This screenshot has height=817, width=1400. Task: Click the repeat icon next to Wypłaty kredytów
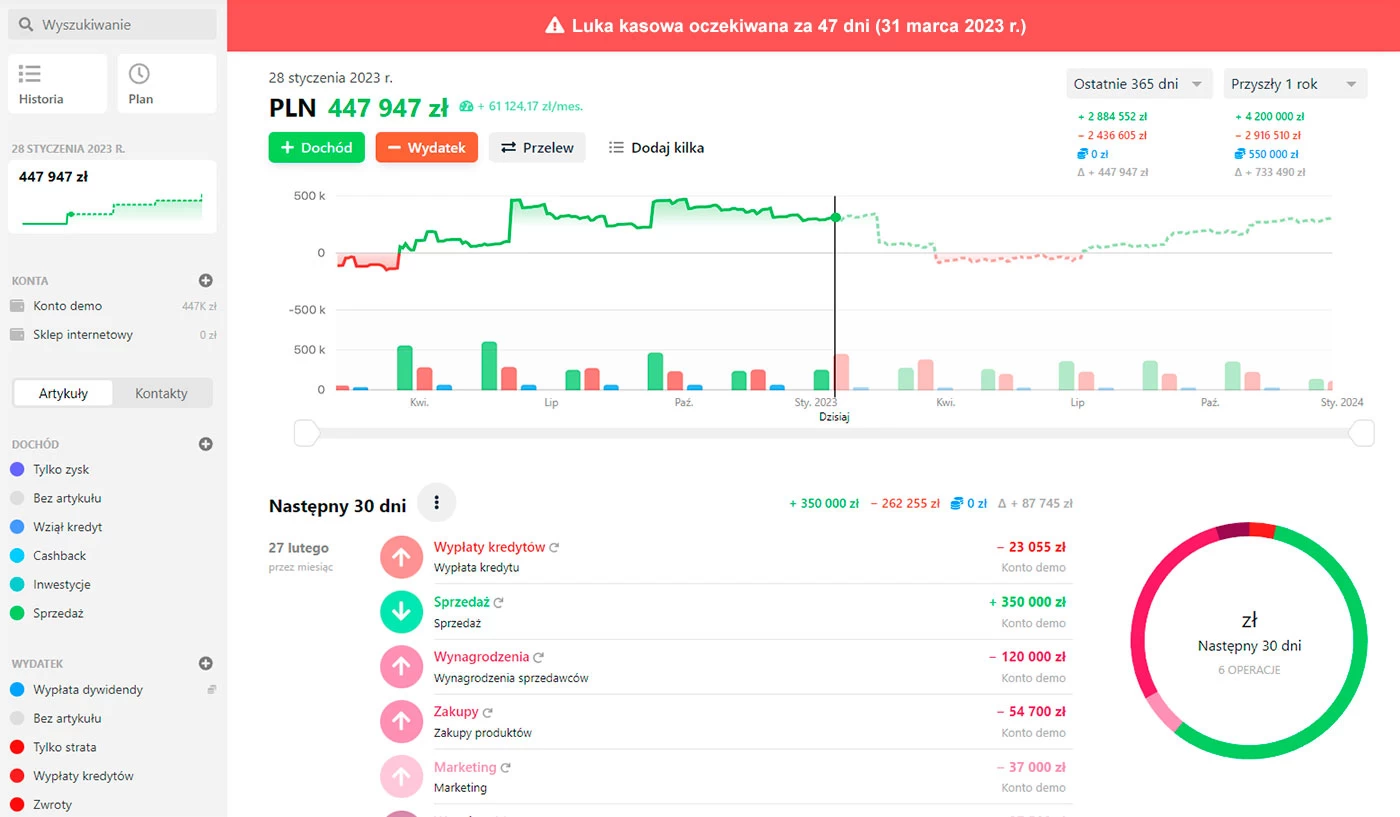click(554, 548)
